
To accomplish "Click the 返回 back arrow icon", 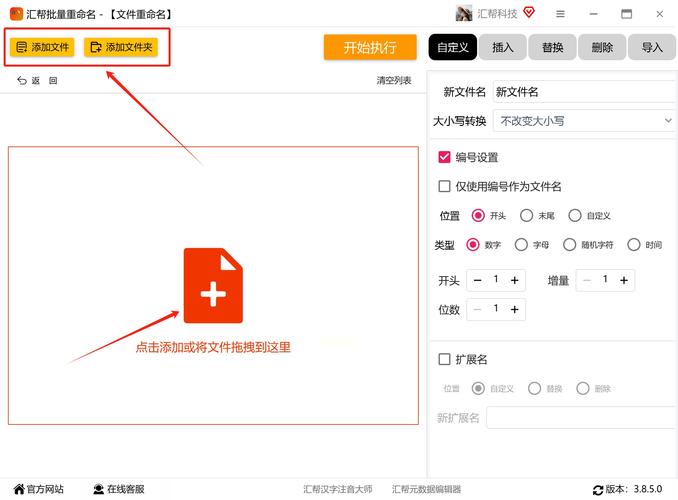I will pos(22,80).
